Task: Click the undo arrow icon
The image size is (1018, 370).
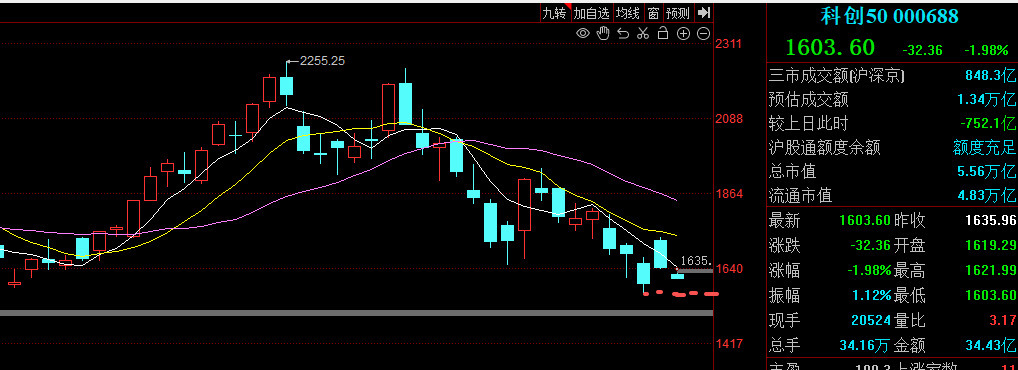Action: pyautogui.click(x=623, y=33)
